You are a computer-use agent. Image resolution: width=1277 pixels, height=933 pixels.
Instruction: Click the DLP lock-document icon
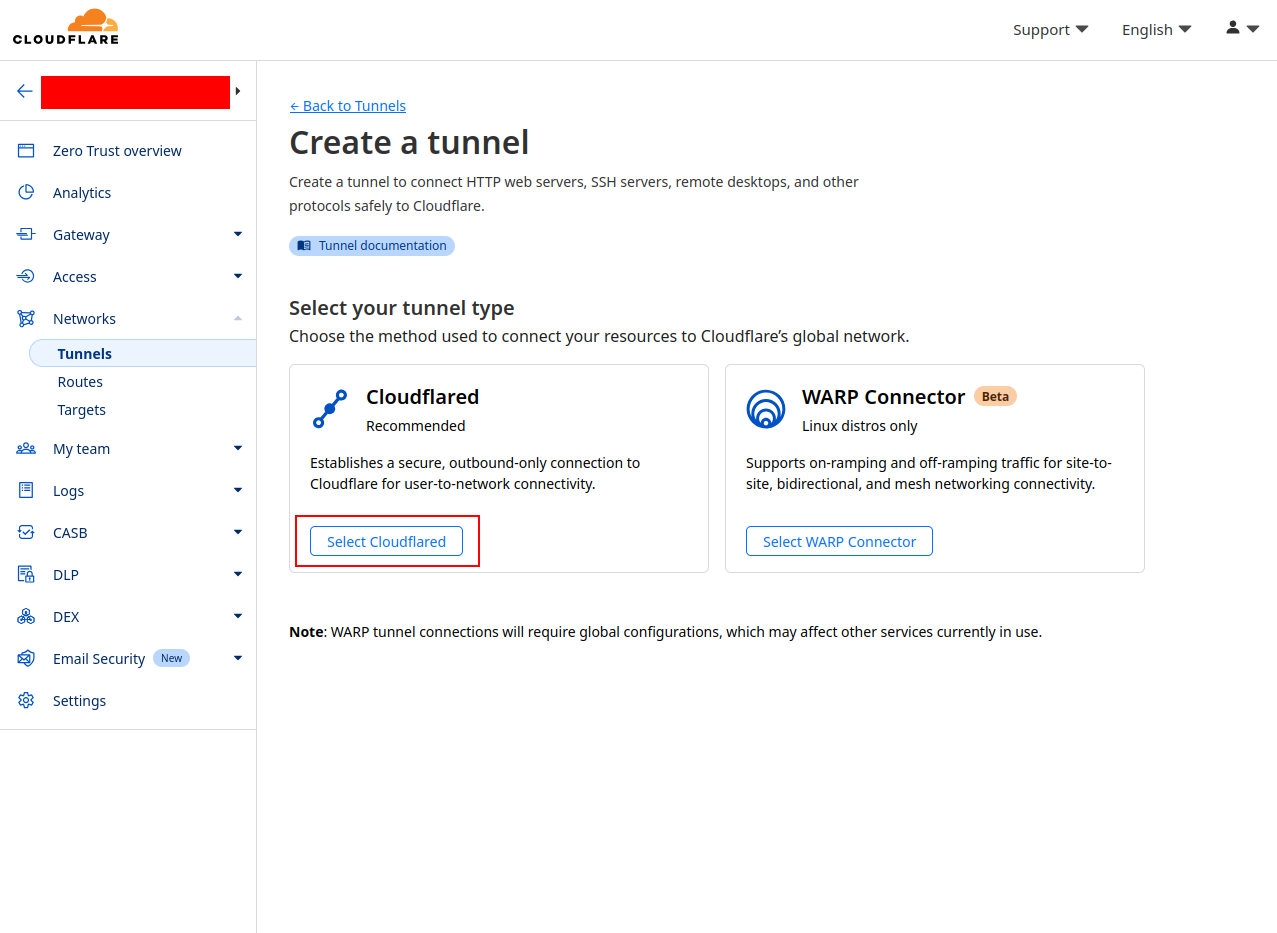click(x=26, y=575)
